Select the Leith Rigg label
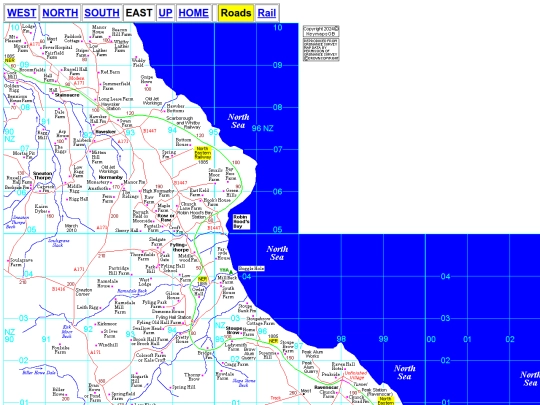Viewport: 540px width, 405px height. point(88,307)
